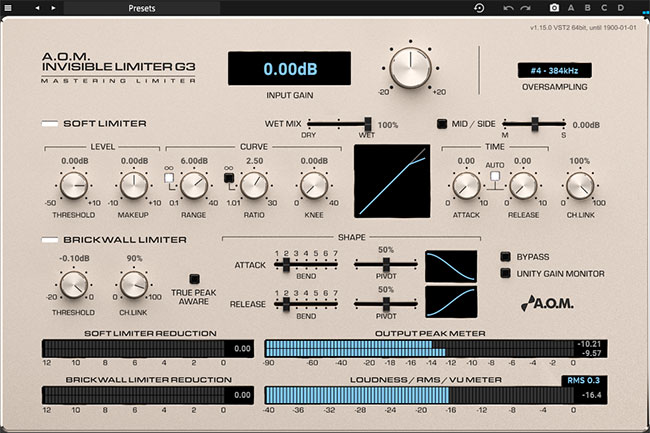Image resolution: width=650 pixels, height=433 pixels.
Task: Redo the last change
Action: pyautogui.click(x=526, y=8)
